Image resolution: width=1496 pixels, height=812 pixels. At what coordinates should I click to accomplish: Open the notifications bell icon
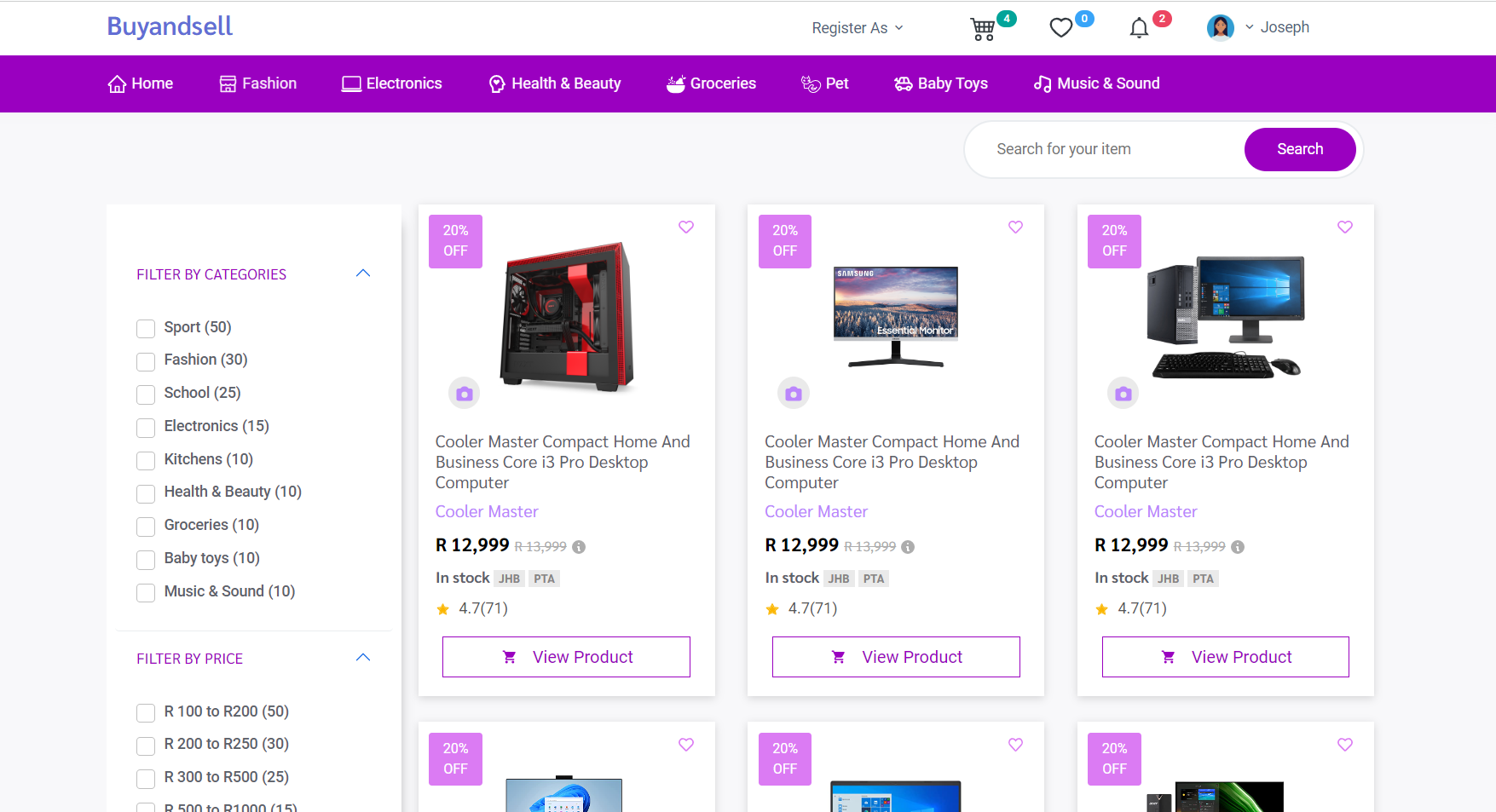[x=1138, y=28]
